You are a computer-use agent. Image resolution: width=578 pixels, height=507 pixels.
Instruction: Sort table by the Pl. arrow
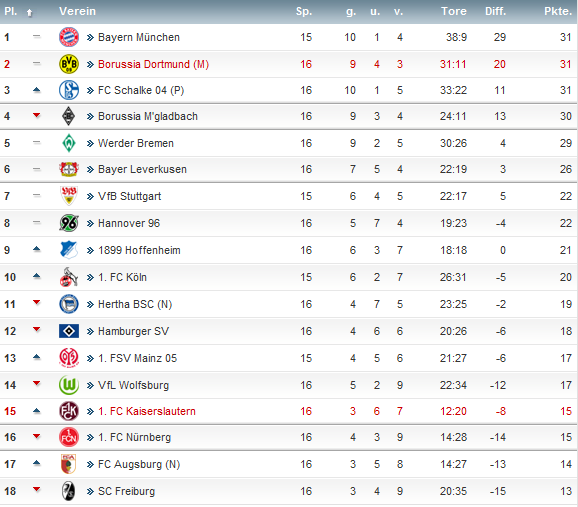click(29, 13)
